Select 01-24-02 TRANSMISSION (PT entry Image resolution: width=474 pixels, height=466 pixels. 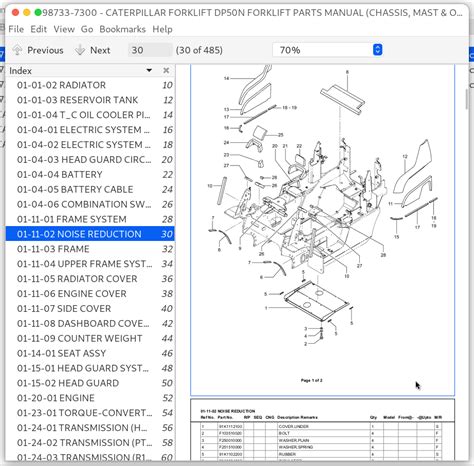pyautogui.click(x=90, y=442)
